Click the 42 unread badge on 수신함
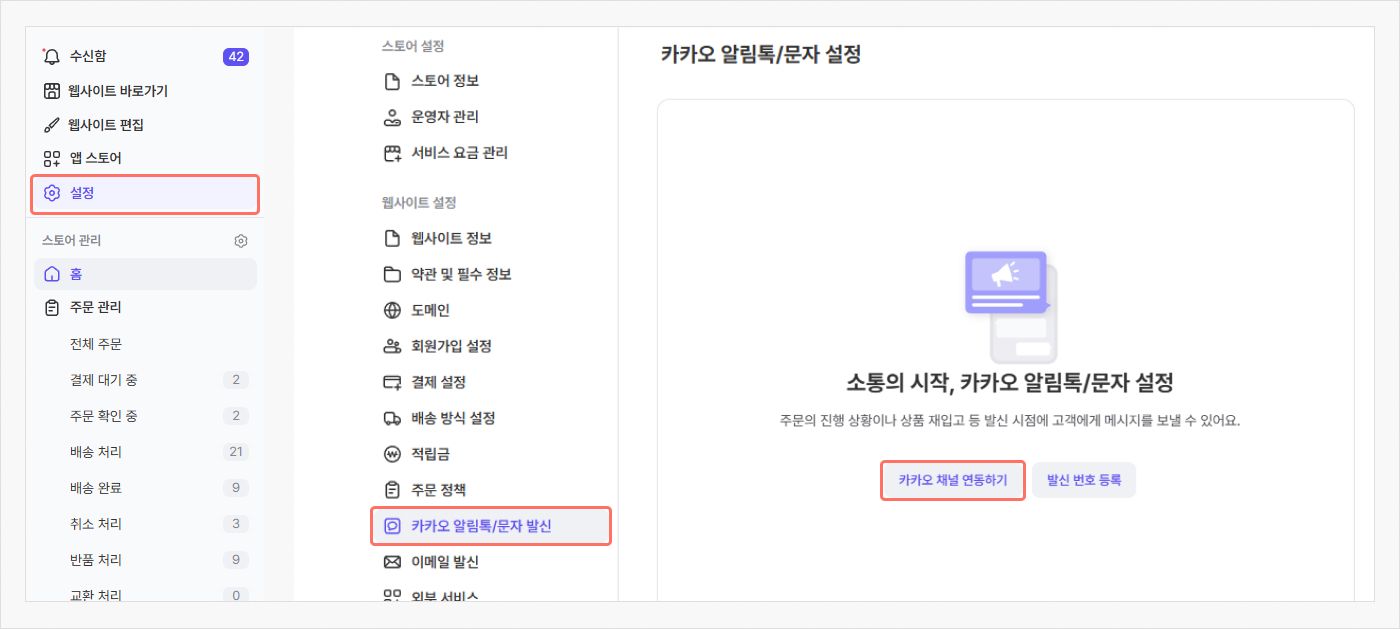This screenshot has height=629, width=1400. pos(236,57)
